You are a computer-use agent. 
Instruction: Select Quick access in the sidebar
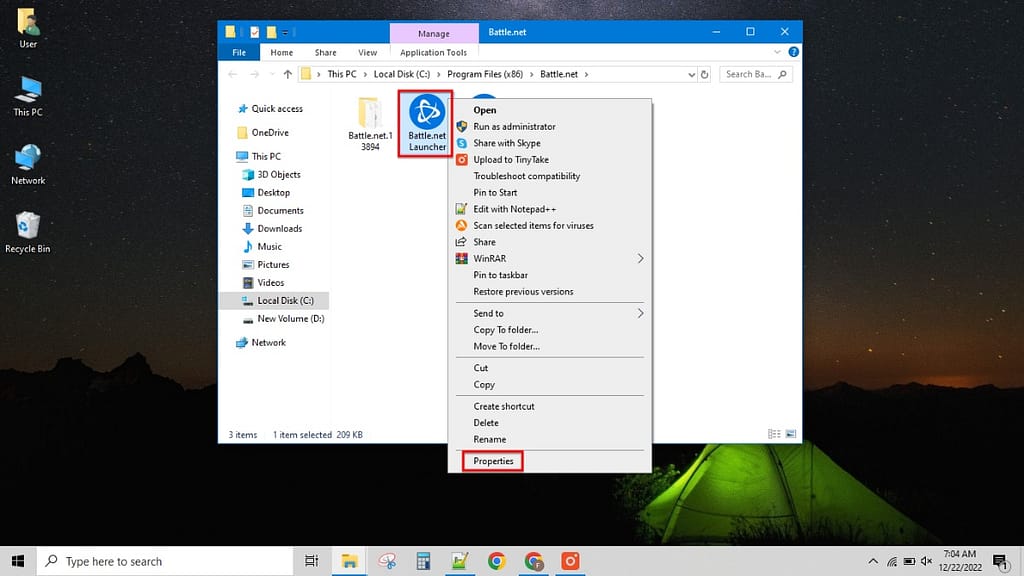(277, 108)
